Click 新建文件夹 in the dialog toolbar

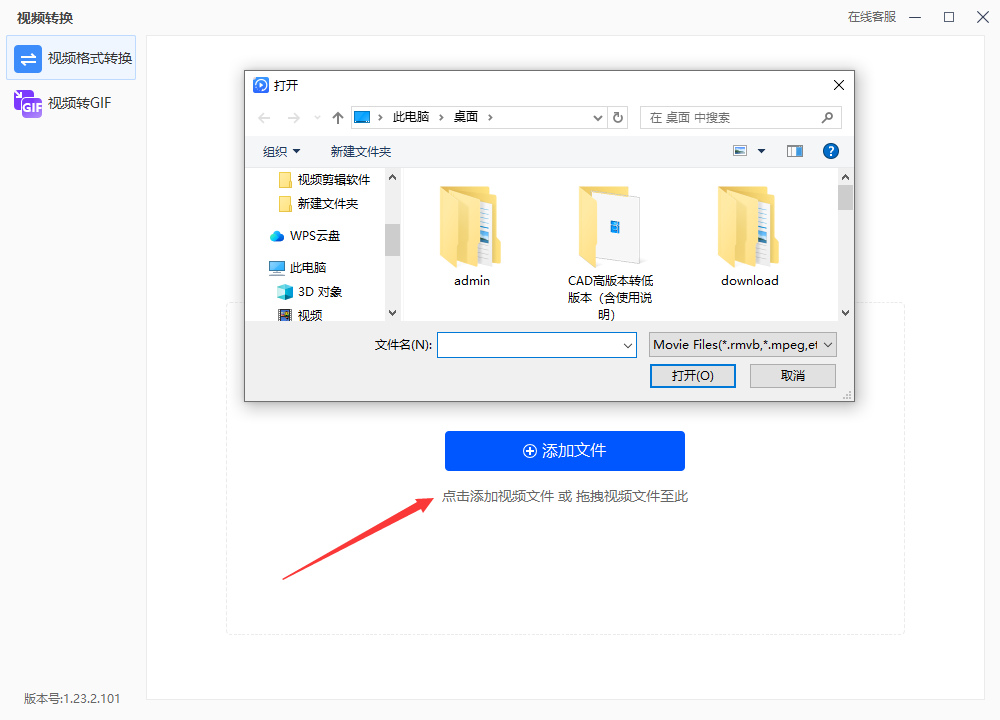(361, 152)
